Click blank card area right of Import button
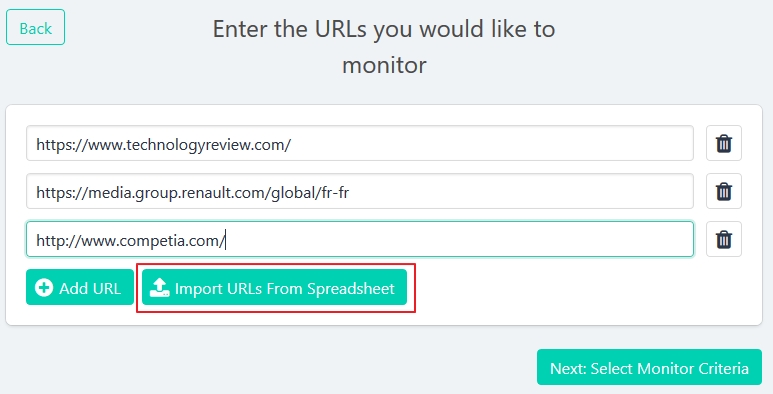This screenshot has height=394, width=773. coord(582,288)
